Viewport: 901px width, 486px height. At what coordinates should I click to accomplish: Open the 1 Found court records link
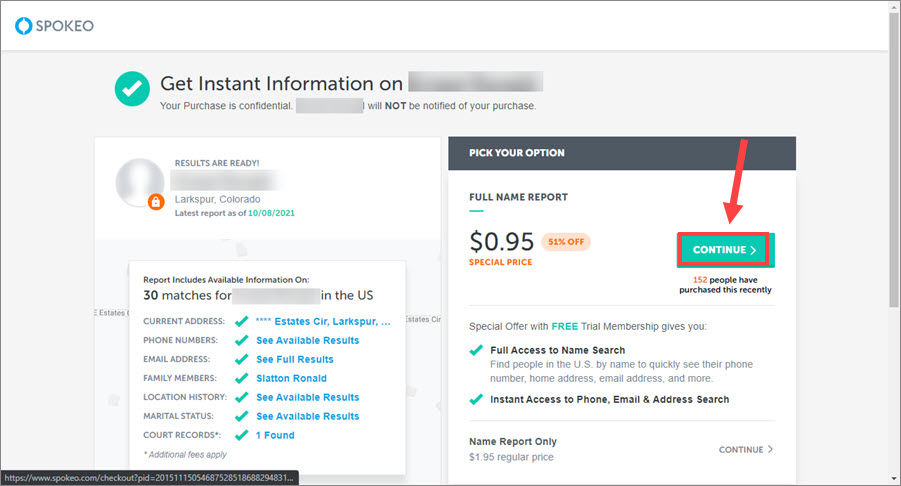pyautogui.click(x=275, y=435)
